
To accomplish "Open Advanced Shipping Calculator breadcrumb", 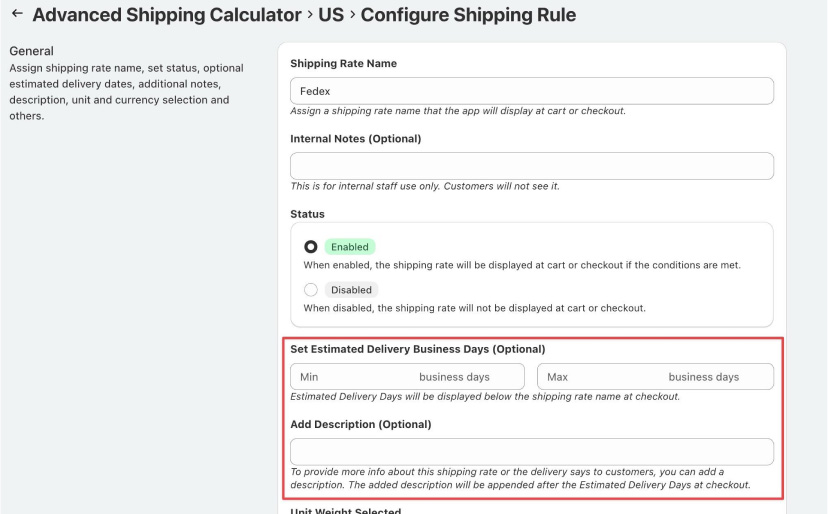I will (167, 15).
